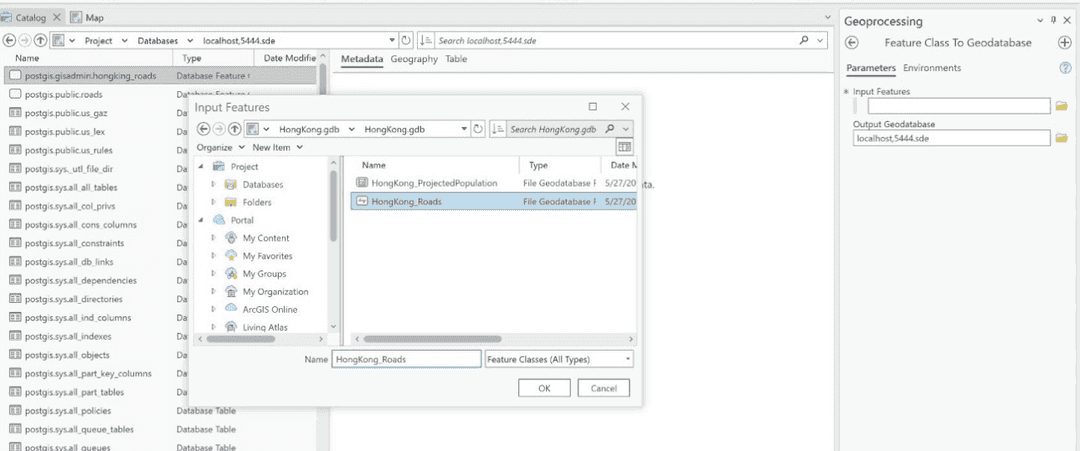The height and width of the screenshot is (451, 1080).
Task: Open the New Item dropdown menu
Action: point(280,147)
